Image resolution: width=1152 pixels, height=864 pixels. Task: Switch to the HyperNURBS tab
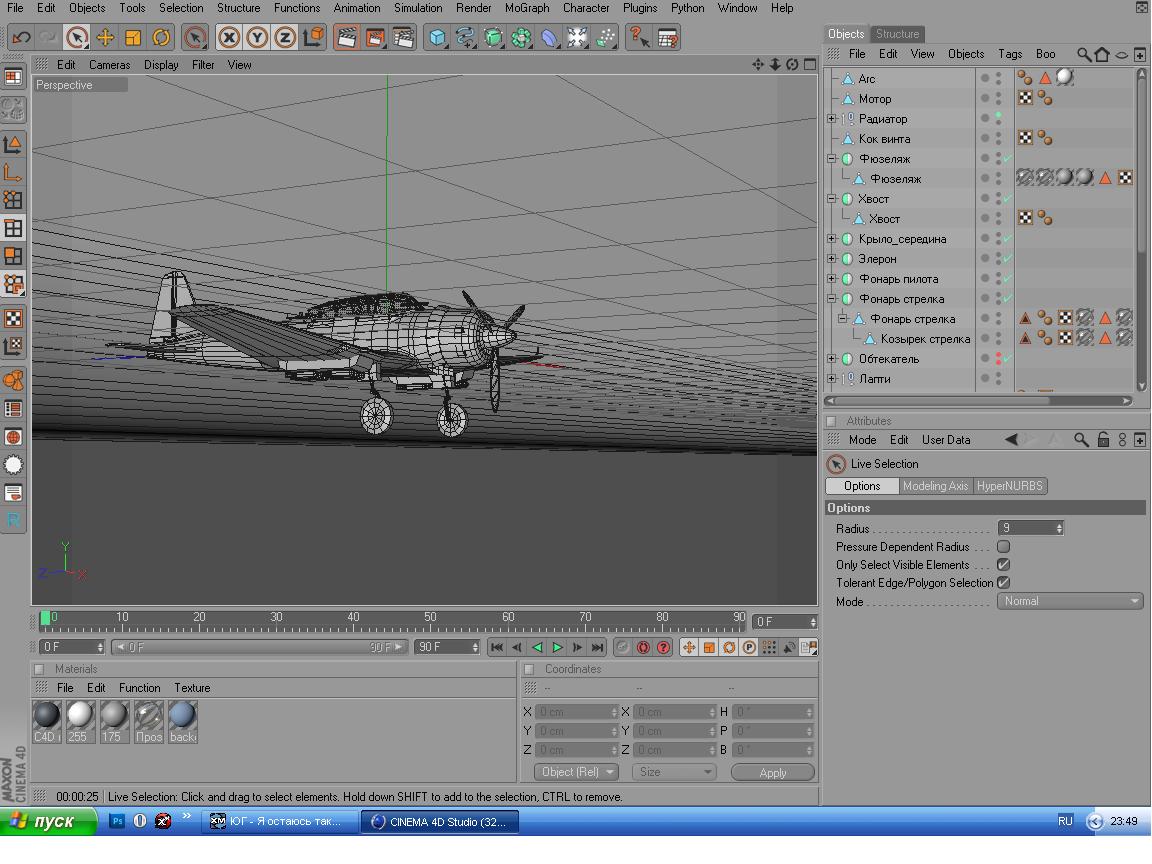(x=1009, y=486)
